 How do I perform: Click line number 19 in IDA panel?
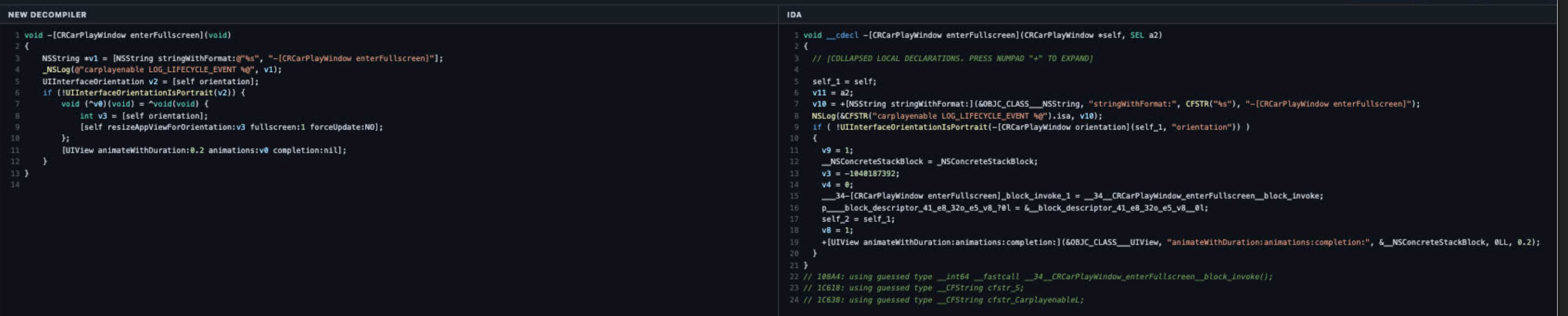click(x=794, y=243)
